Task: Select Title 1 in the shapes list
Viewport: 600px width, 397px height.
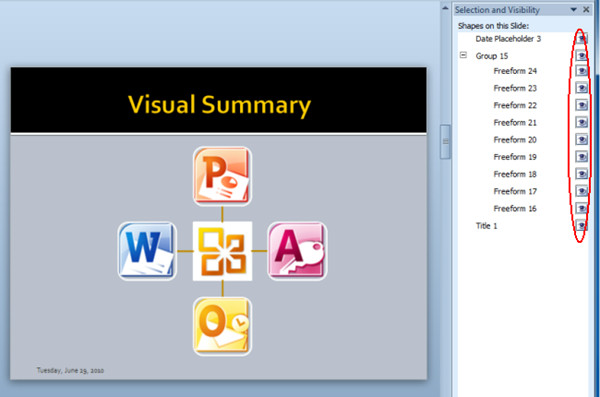Action: pos(486,225)
